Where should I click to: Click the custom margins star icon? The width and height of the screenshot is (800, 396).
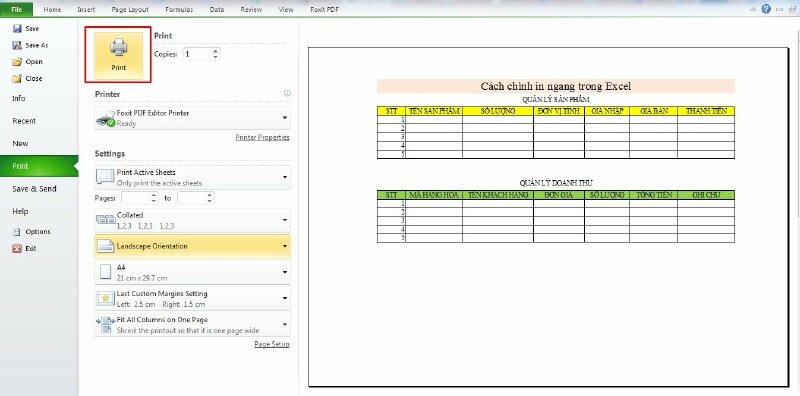coord(105,299)
